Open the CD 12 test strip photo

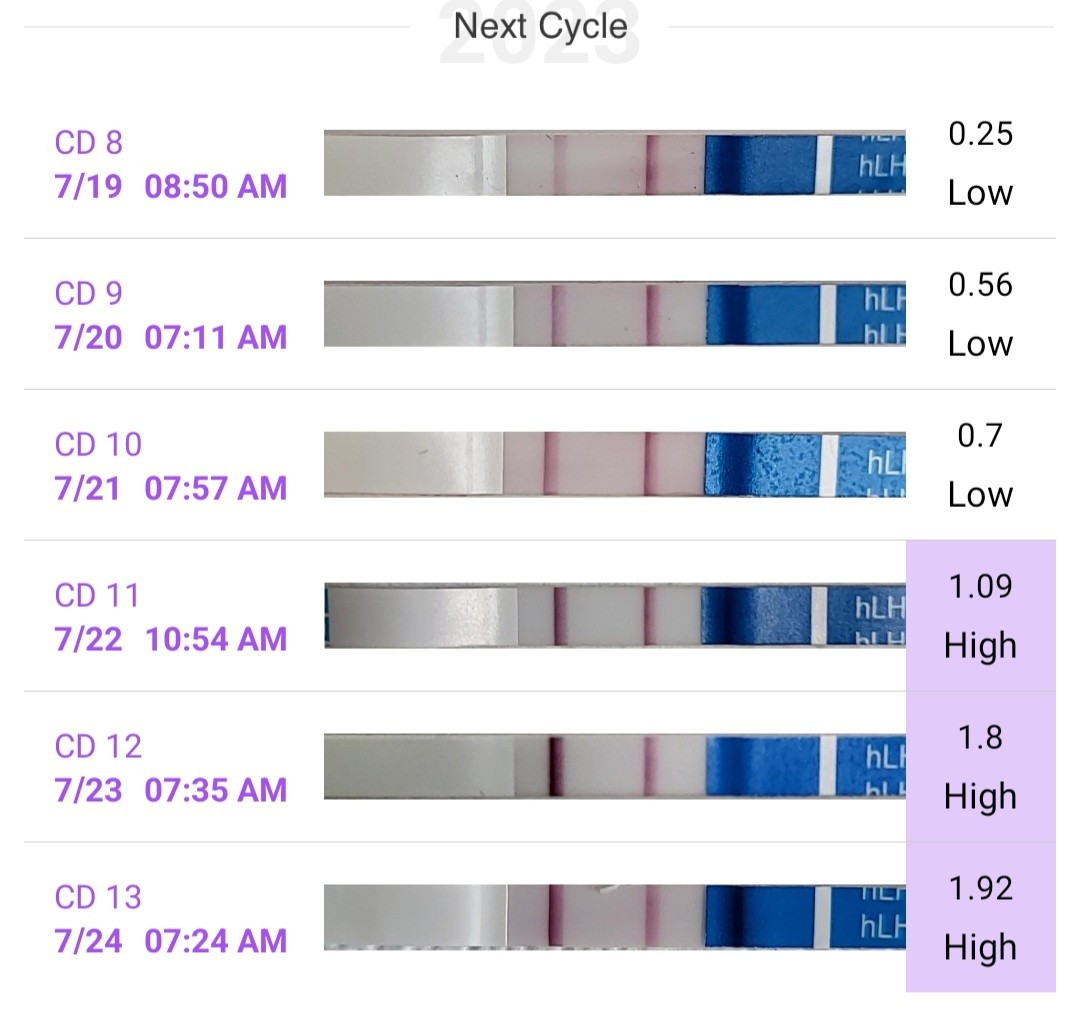click(x=614, y=767)
